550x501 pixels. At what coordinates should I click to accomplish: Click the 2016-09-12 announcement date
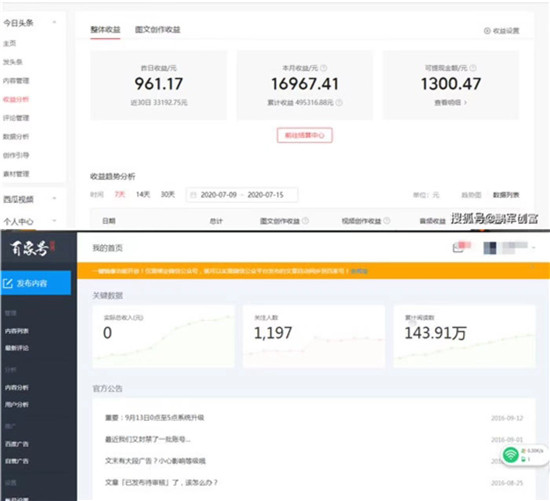coord(507,418)
